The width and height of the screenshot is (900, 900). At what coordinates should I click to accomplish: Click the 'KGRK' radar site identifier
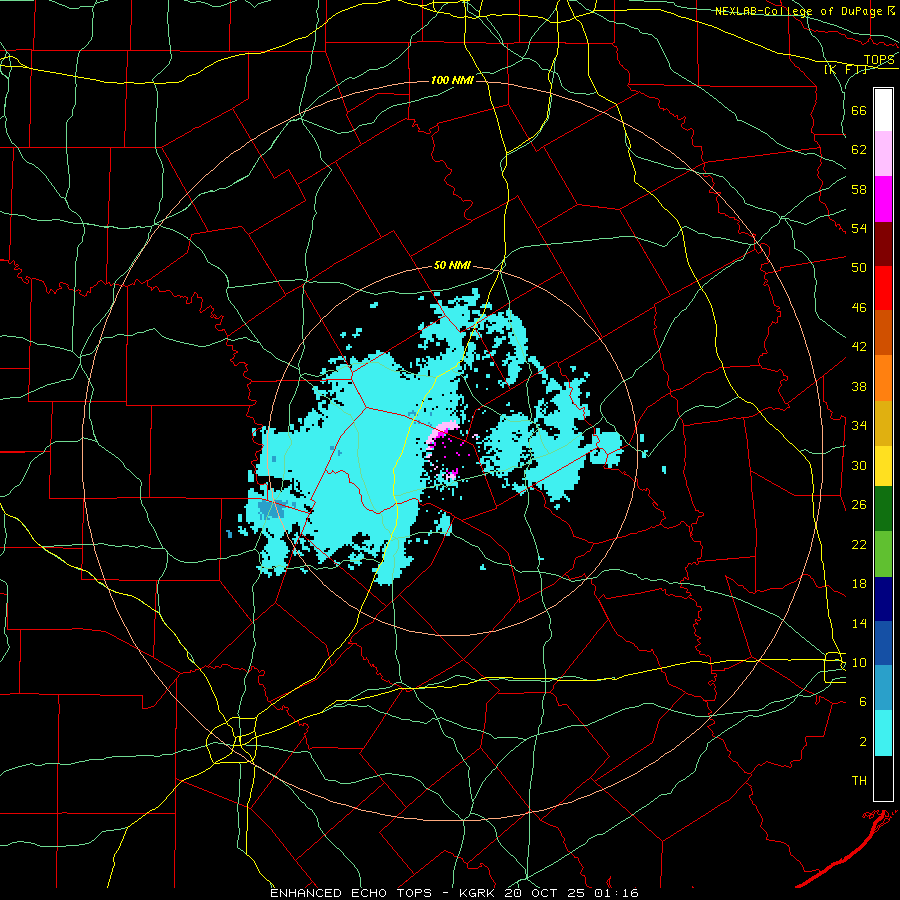[x=478, y=893]
